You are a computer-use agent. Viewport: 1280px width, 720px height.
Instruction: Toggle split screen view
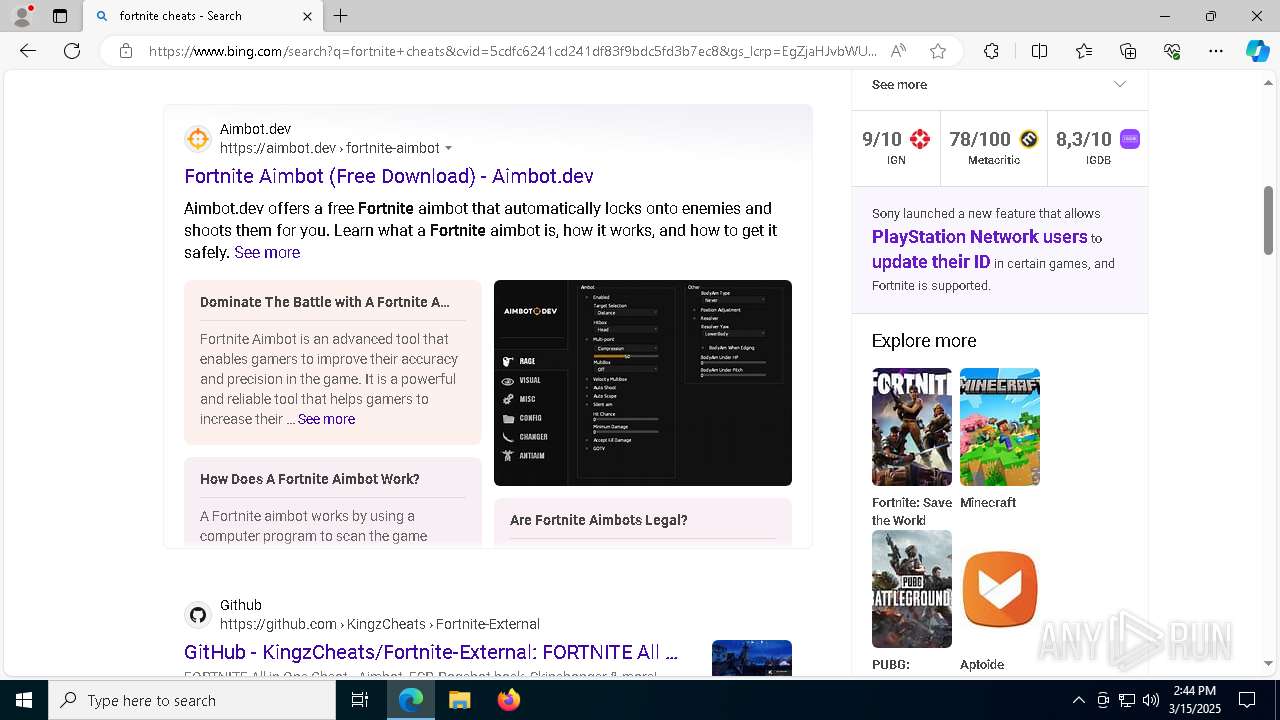[x=1039, y=51]
